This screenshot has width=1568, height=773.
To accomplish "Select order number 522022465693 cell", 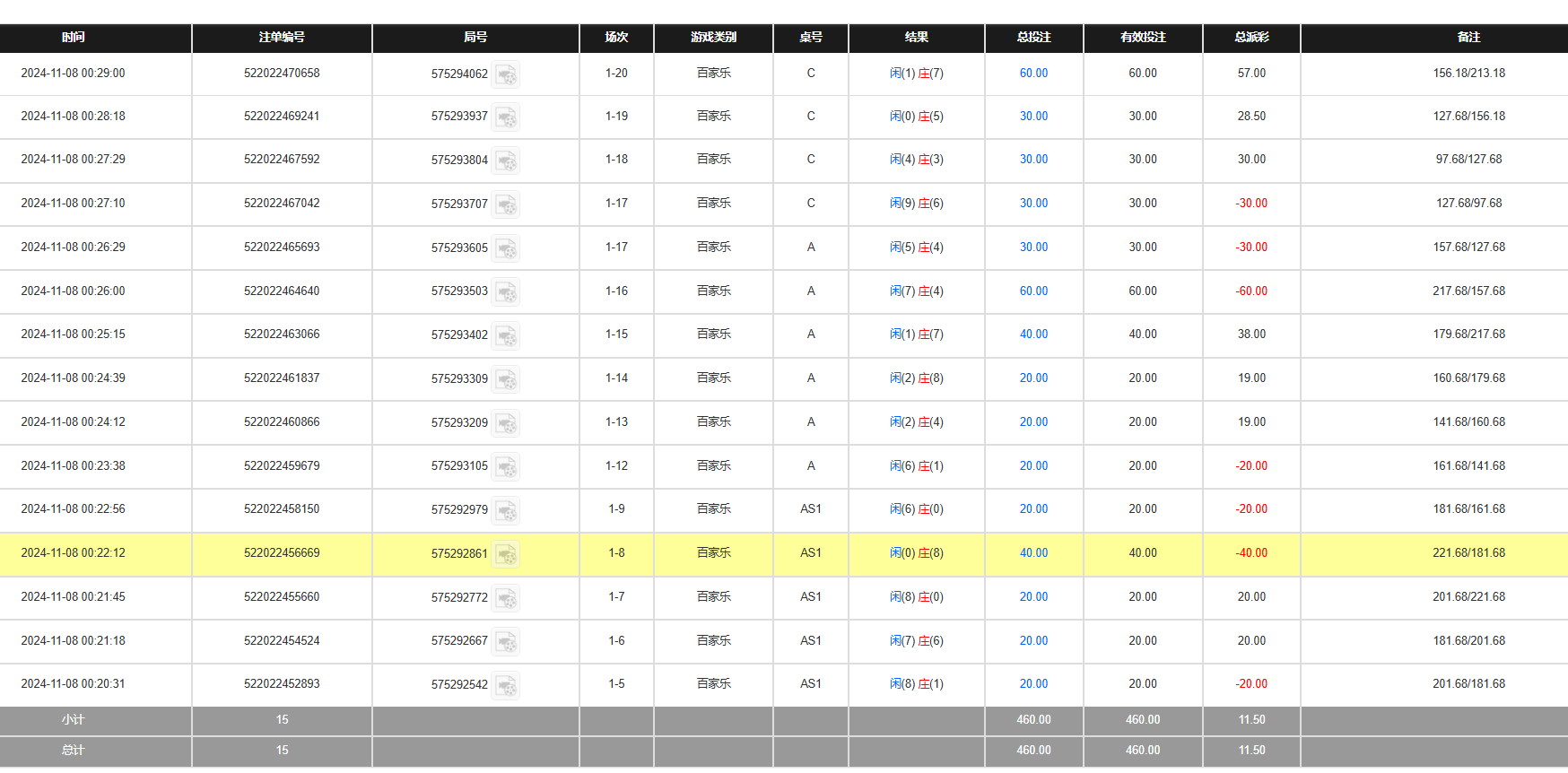I will click(x=282, y=248).
